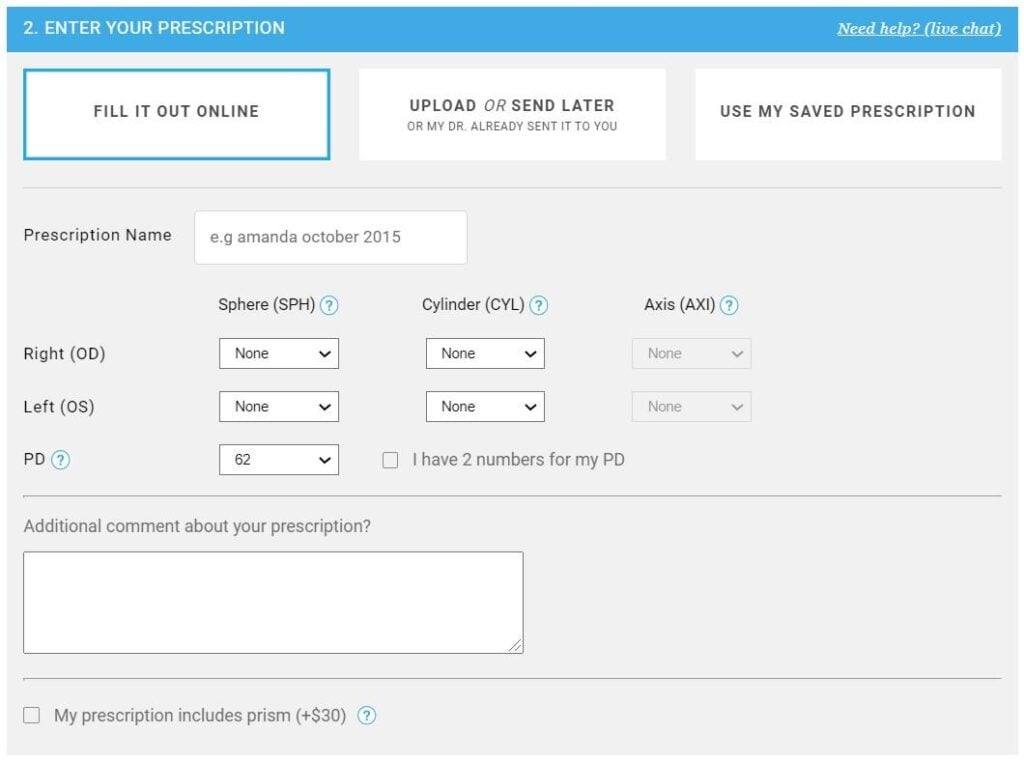Check 'I have 2 numbers for my PD'

coord(390,460)
